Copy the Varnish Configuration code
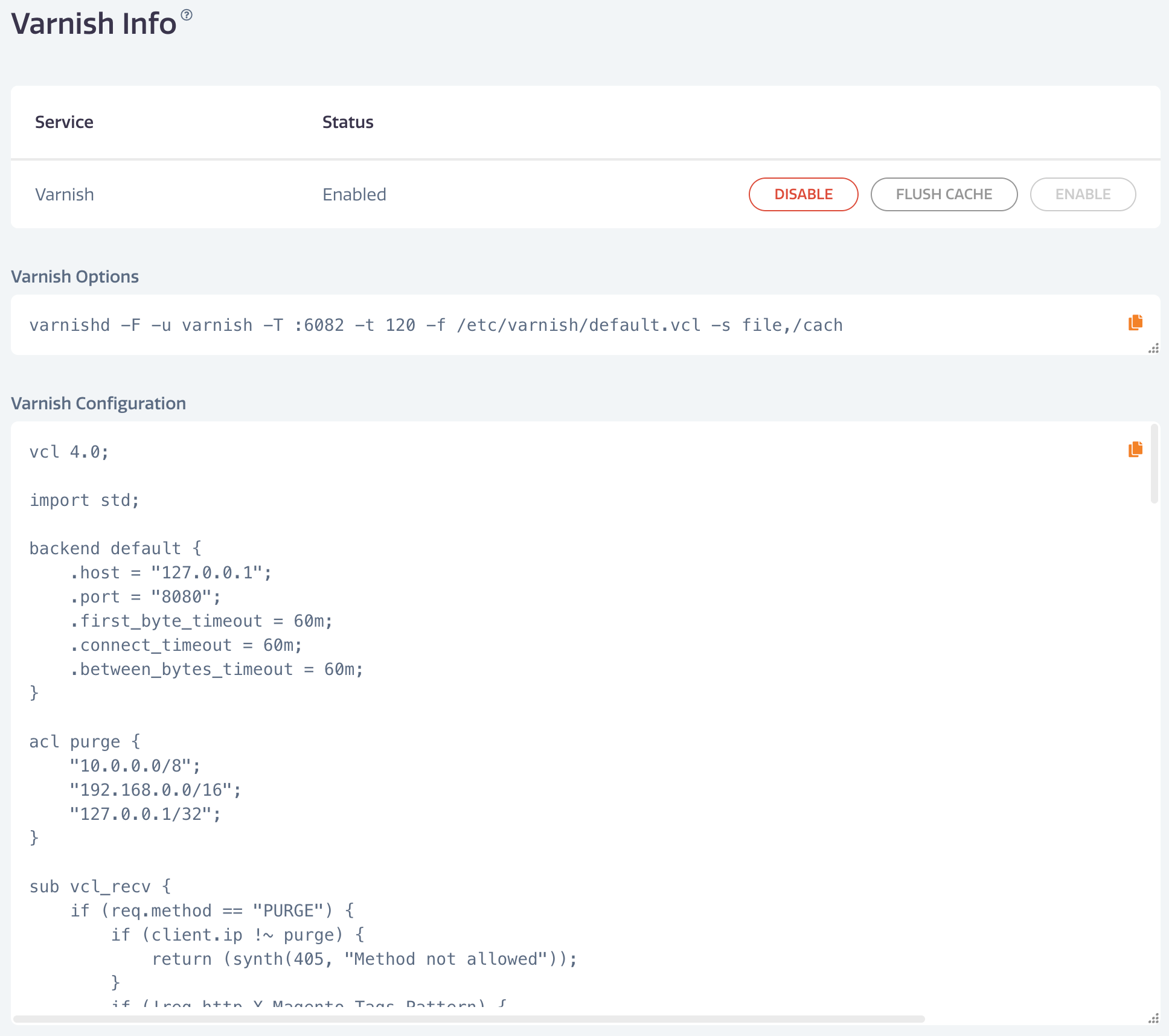 coord(1135,449)
